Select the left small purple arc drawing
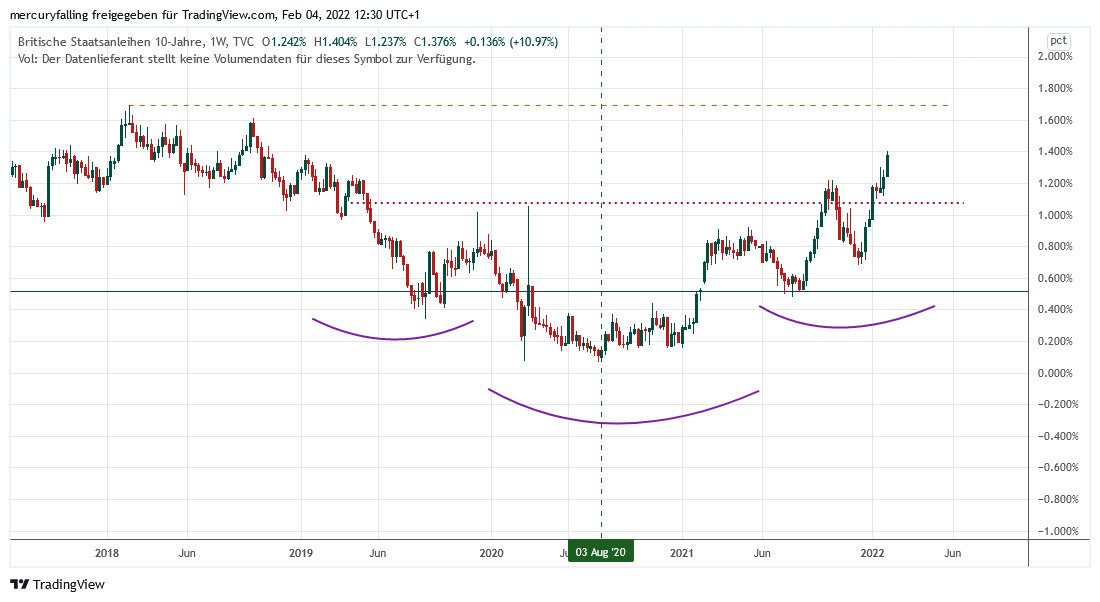Screen dimensions: 1100x602 coord(392,338)
